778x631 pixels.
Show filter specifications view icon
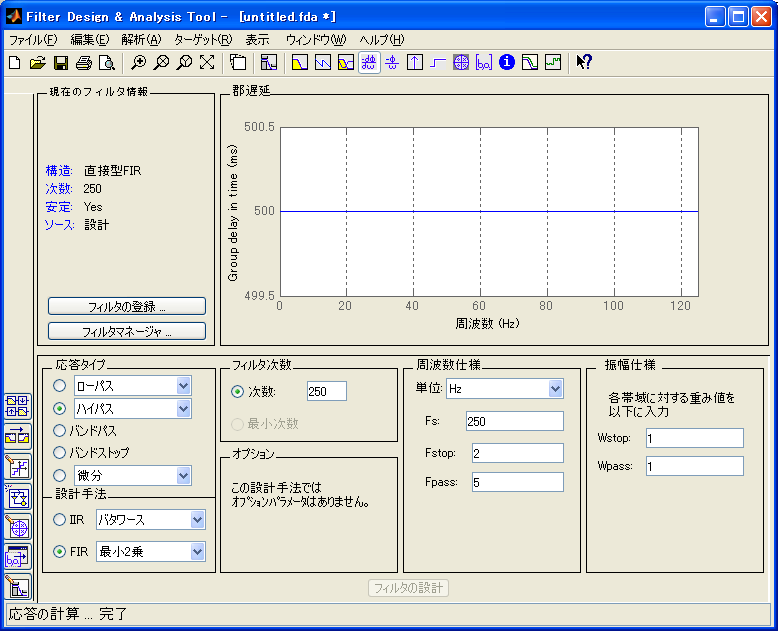click(268, 63)
